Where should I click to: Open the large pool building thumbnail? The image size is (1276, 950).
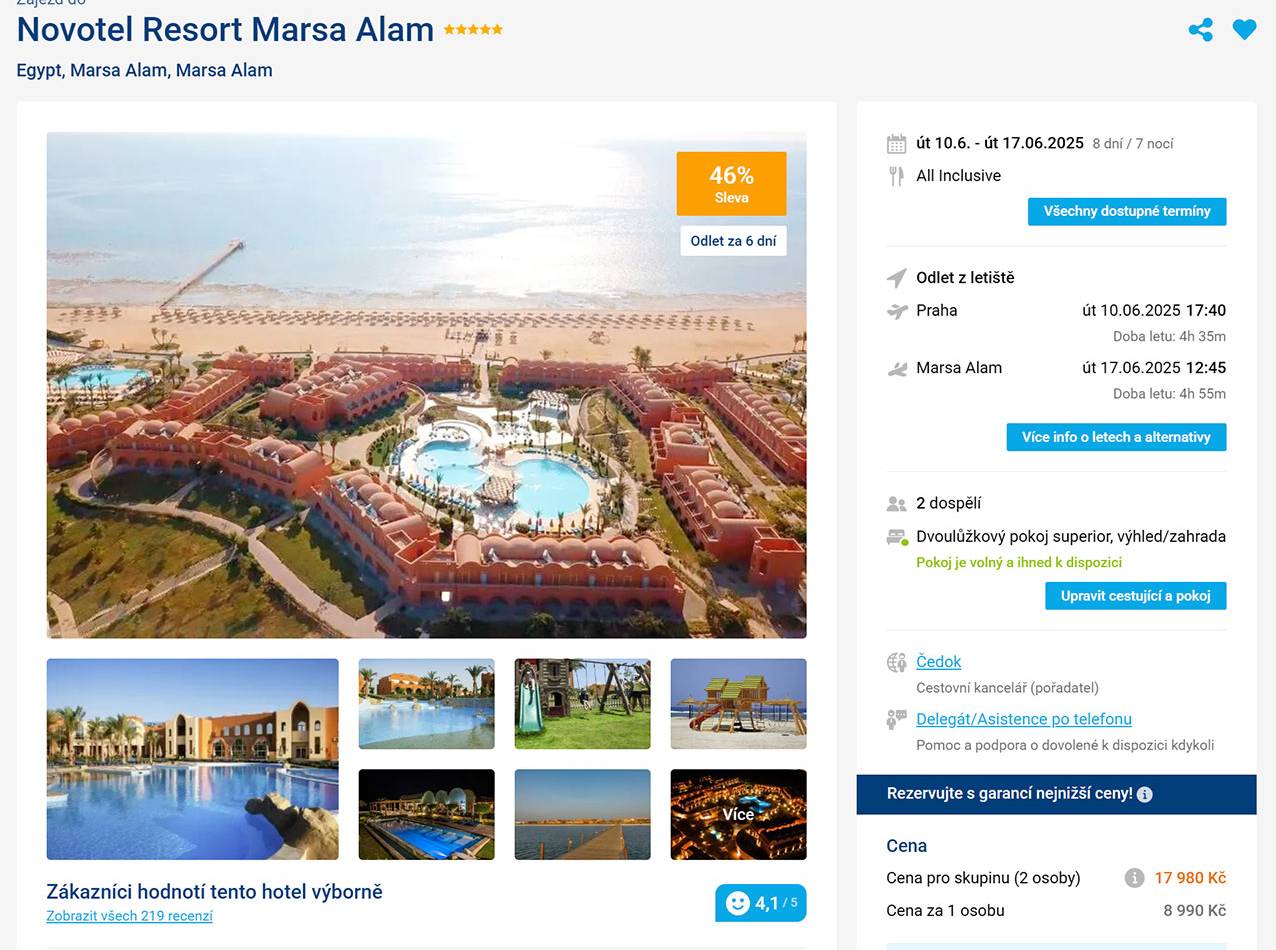click(192, 759)
